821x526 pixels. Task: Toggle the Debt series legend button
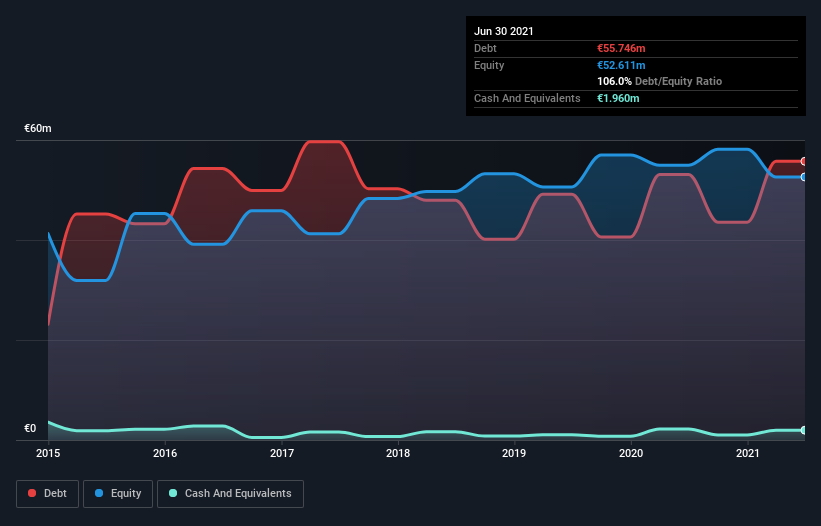(47, 494)
